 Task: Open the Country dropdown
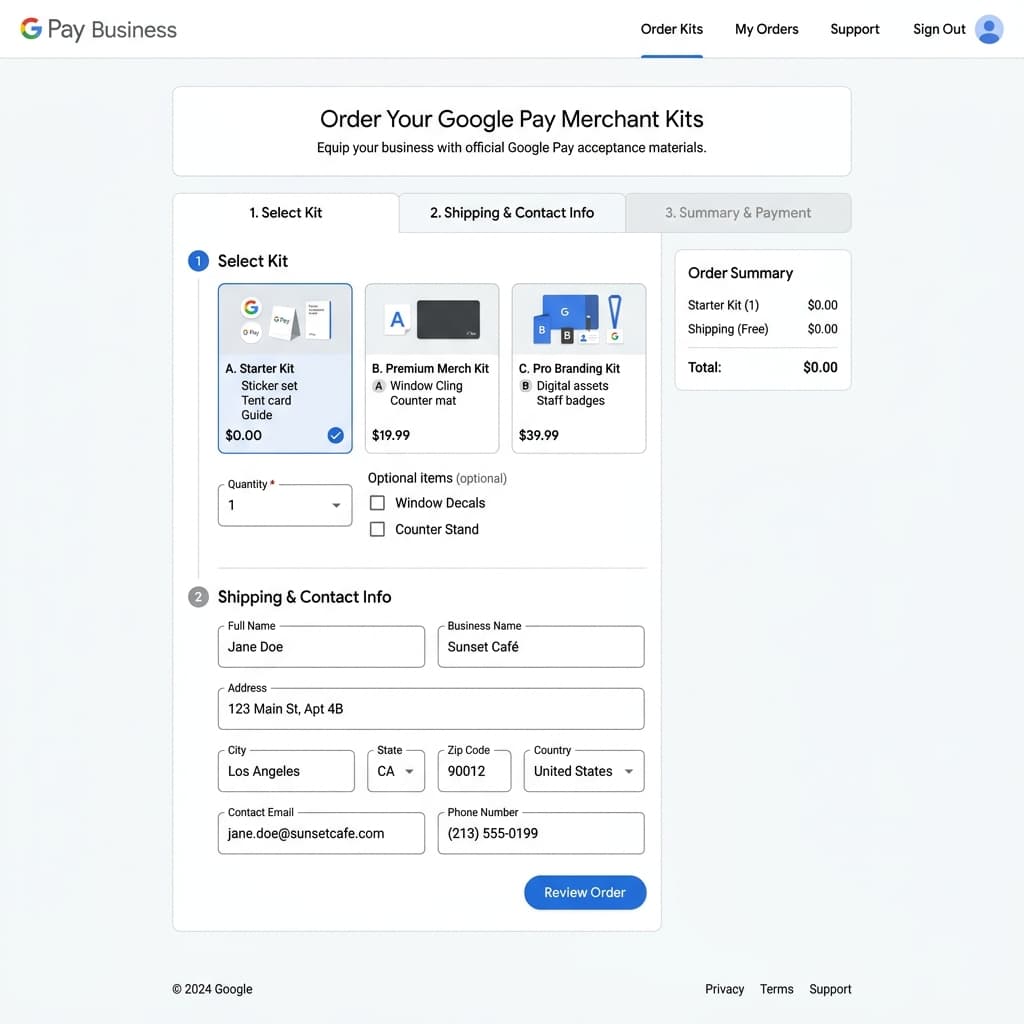(584, 771)
